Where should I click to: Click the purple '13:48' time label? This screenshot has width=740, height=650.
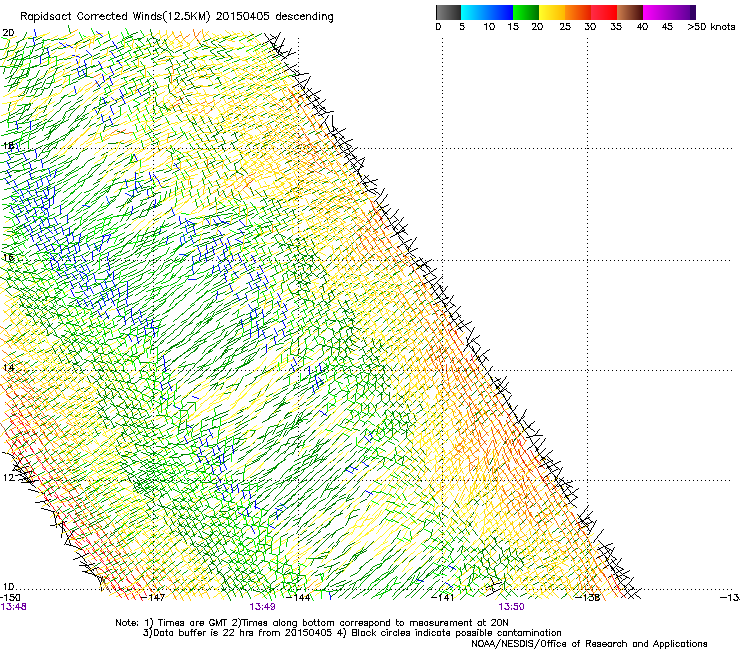(13, 607)
